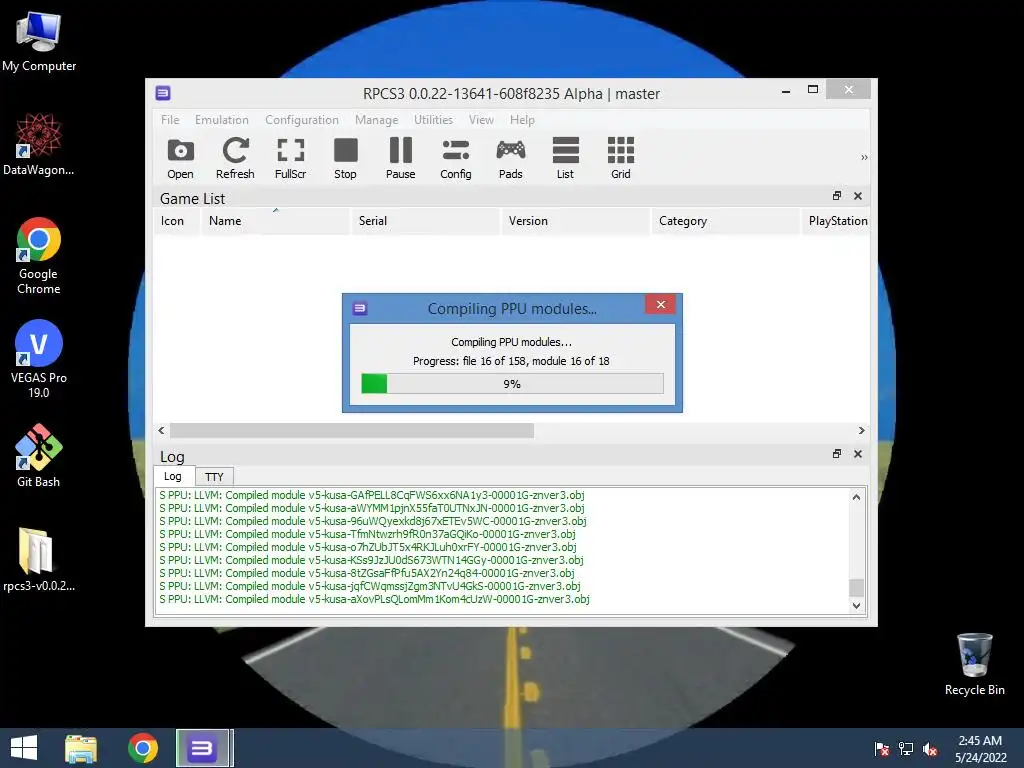Sort by the Category column header
This screenshot has width=1024, height=768.
[x=726, y=221]
